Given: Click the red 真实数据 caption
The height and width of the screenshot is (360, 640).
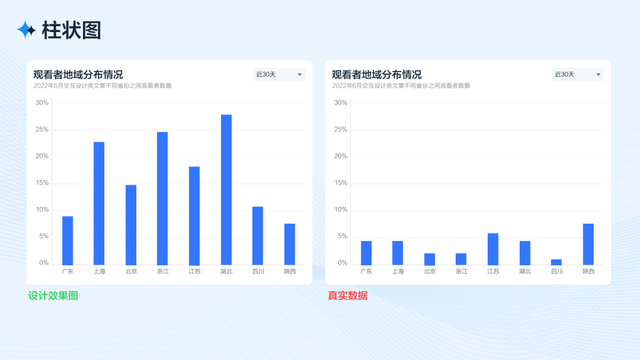Looking at the screenshot, I should (x=348, y=296).
